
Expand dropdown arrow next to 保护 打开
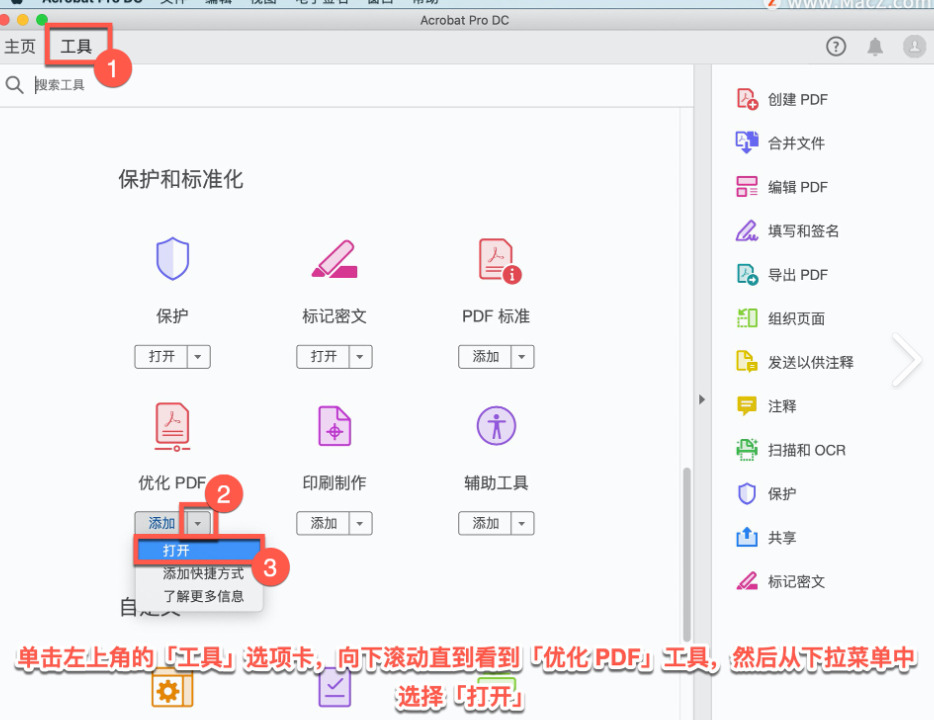tap(198, 357)
